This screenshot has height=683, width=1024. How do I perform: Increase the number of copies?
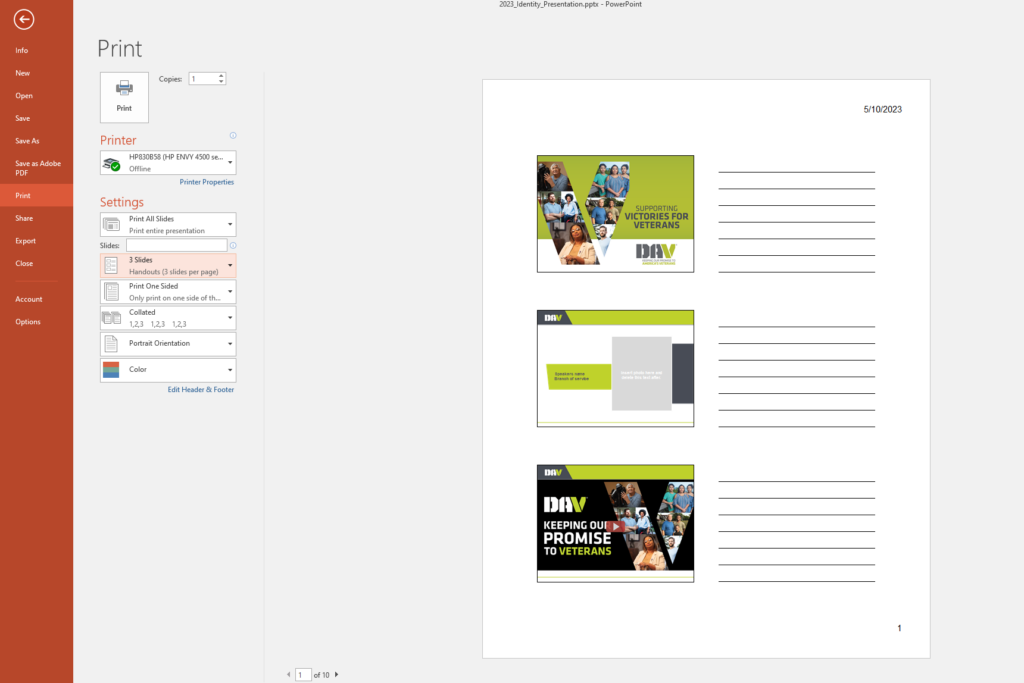click(221, 75)
